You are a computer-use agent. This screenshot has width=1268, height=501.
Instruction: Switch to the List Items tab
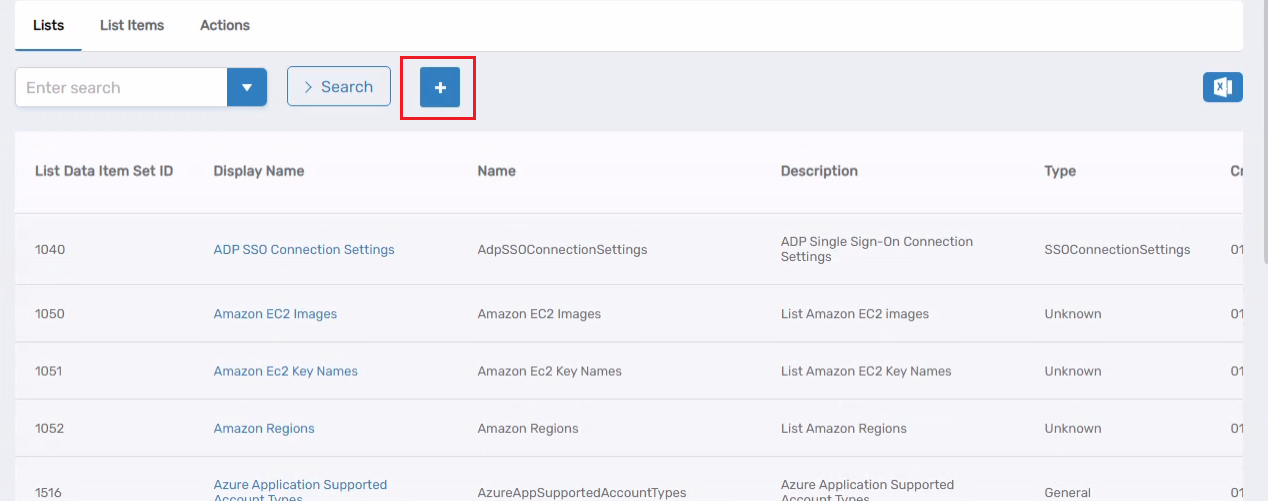click(x=132, y=25)
